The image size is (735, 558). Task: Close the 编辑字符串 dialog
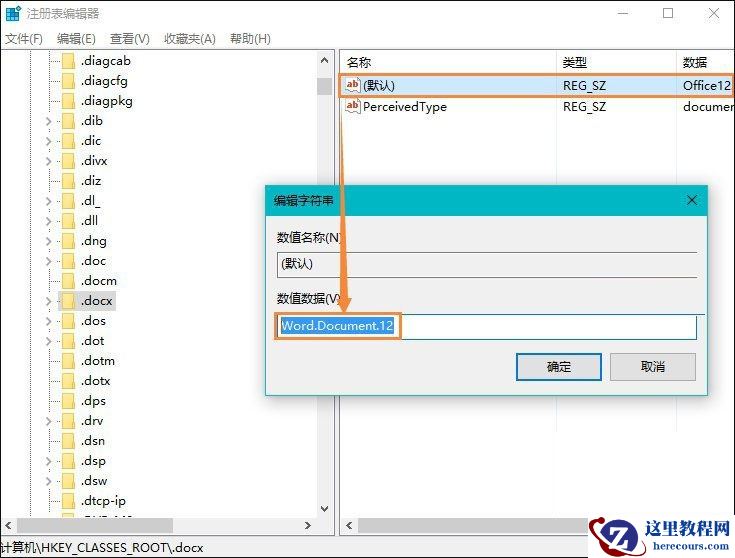(x=692, y=200)
